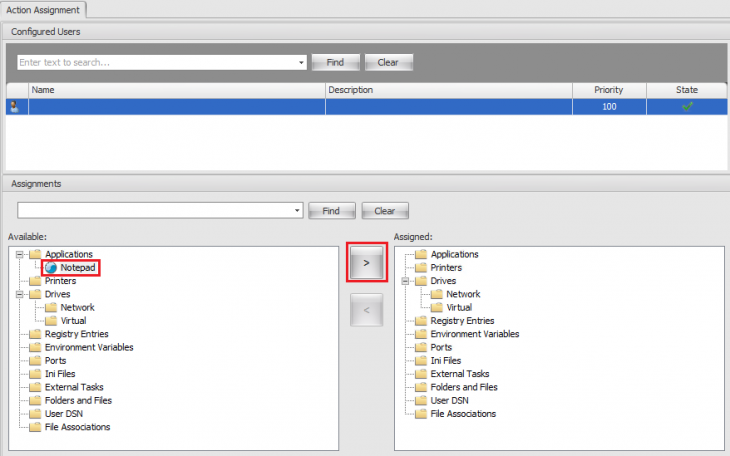Select Ini Files in Assigned tree
This screenshot has width=730, height=456.
pos(446,361)
